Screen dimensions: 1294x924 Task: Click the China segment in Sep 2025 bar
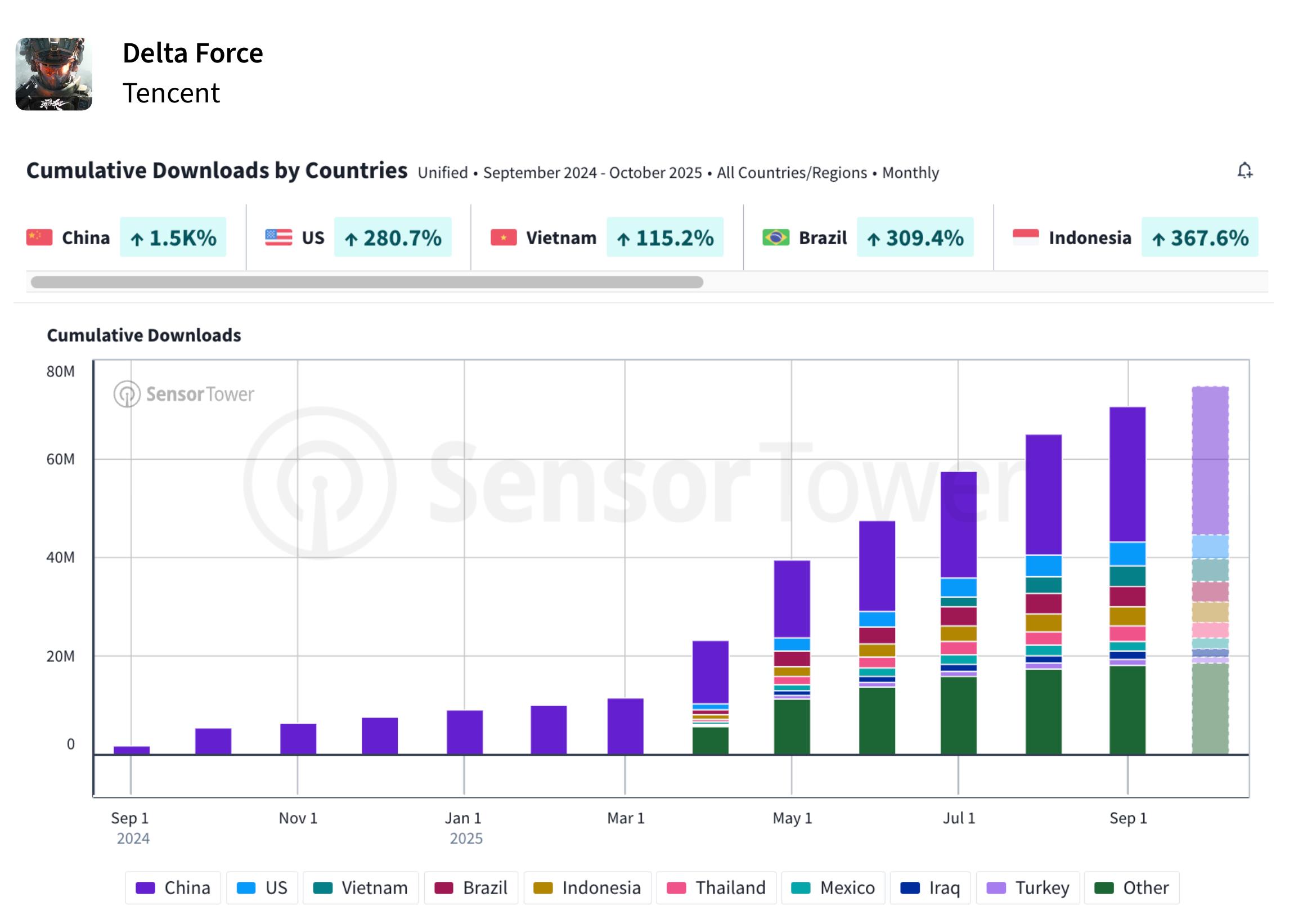tap(1127, 474)
